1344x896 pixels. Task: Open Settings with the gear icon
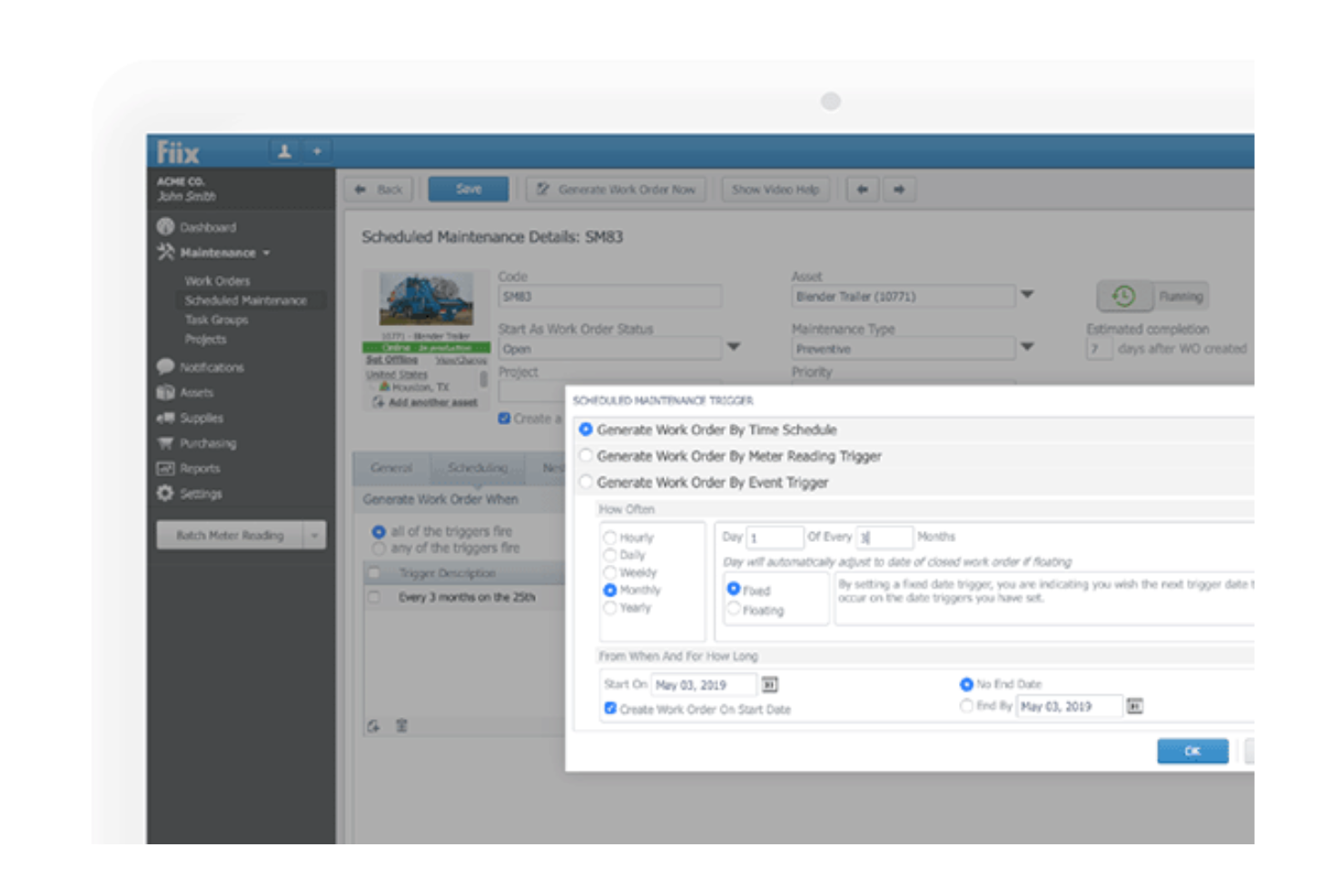163,494
